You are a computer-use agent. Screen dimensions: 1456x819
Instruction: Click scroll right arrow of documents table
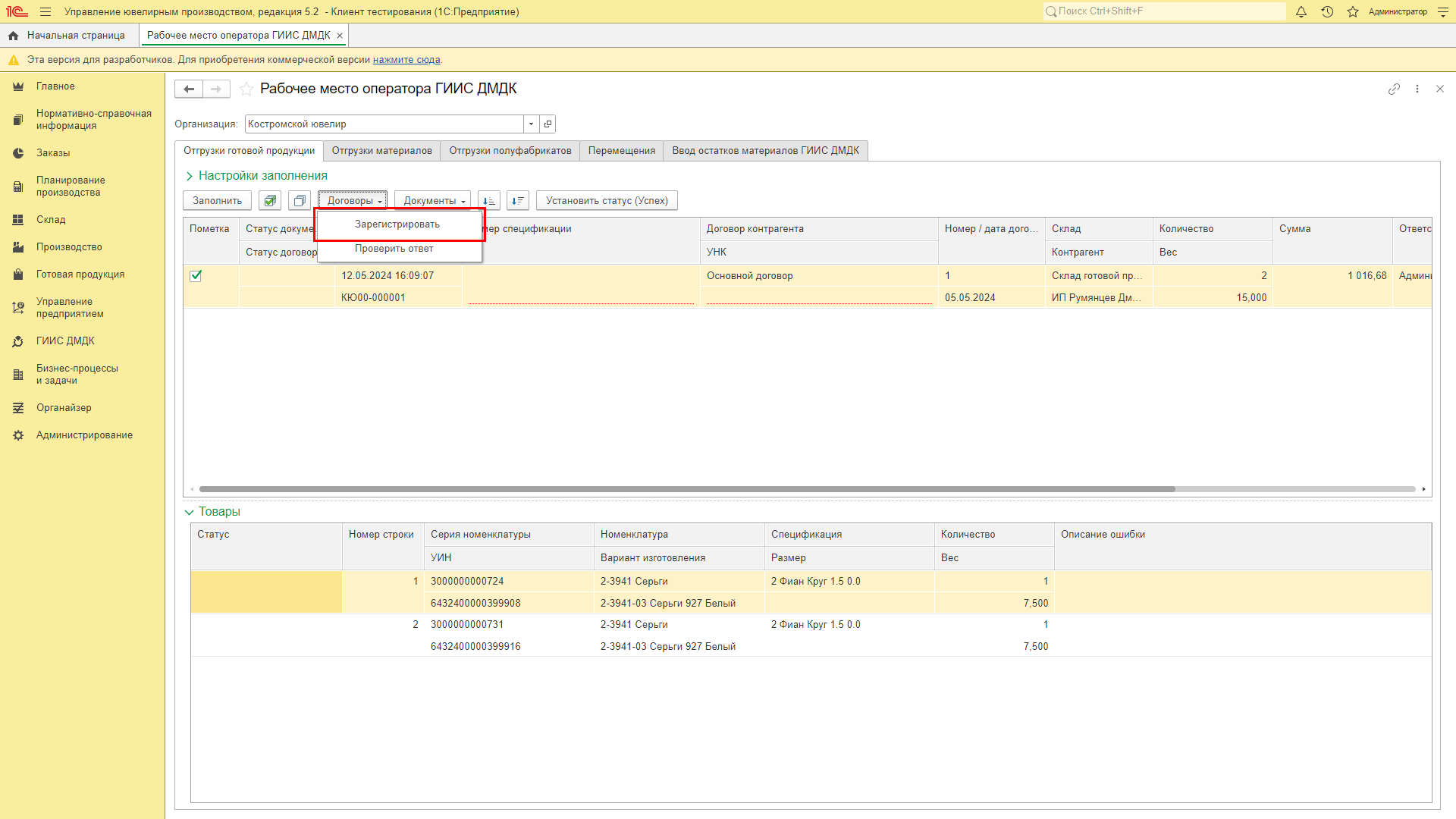coord(1423,489)
